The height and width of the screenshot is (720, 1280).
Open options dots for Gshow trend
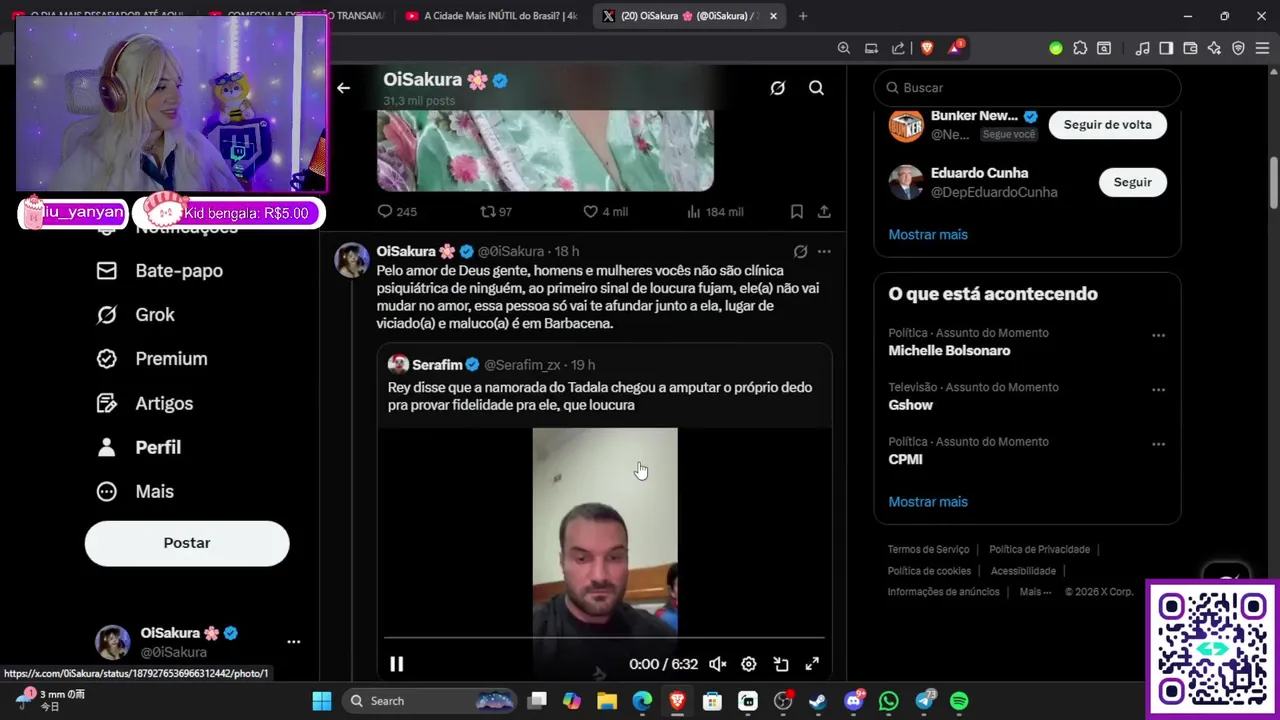(1158, 390)
